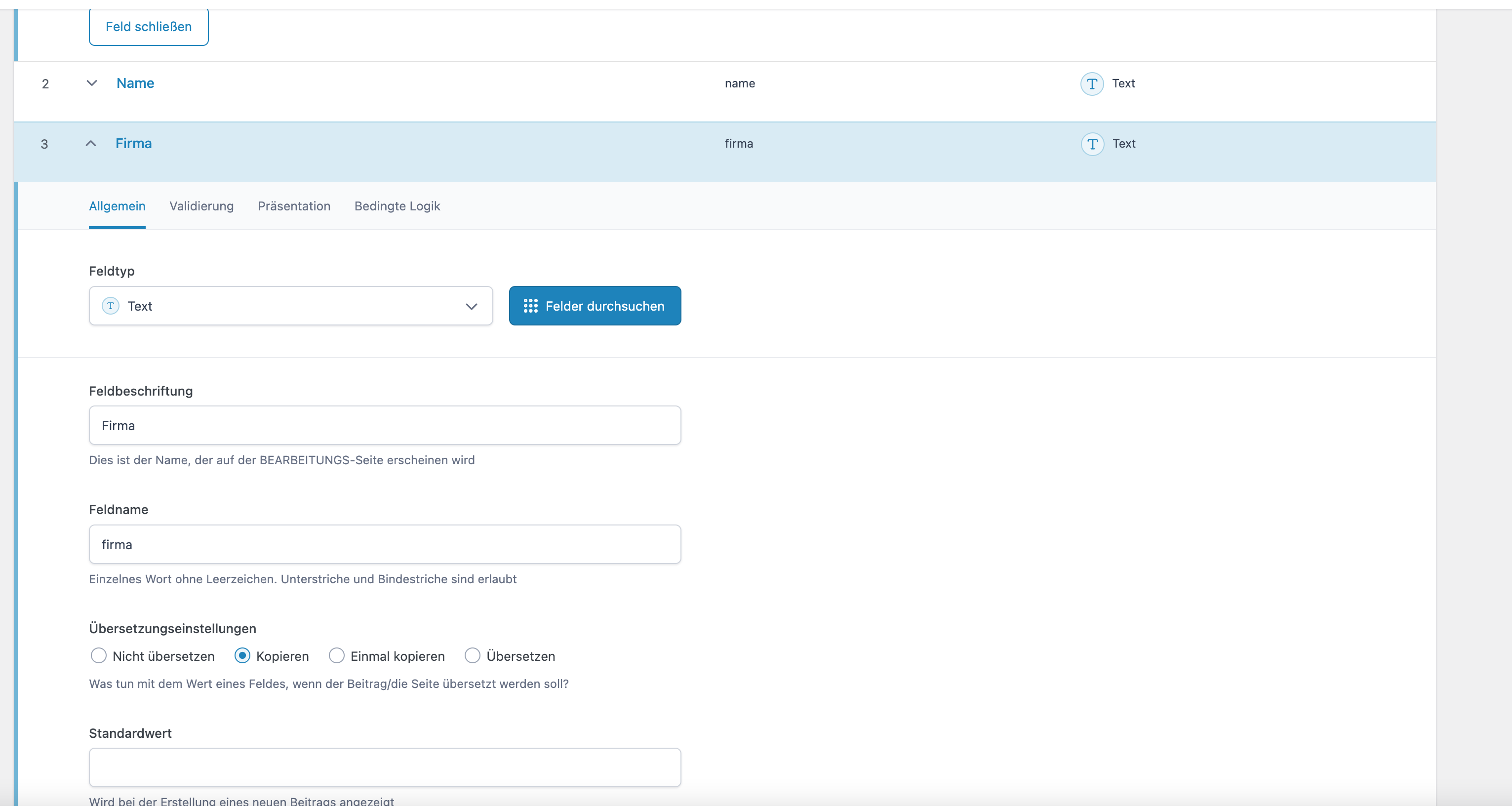Open the Name field link

[136, 83]
